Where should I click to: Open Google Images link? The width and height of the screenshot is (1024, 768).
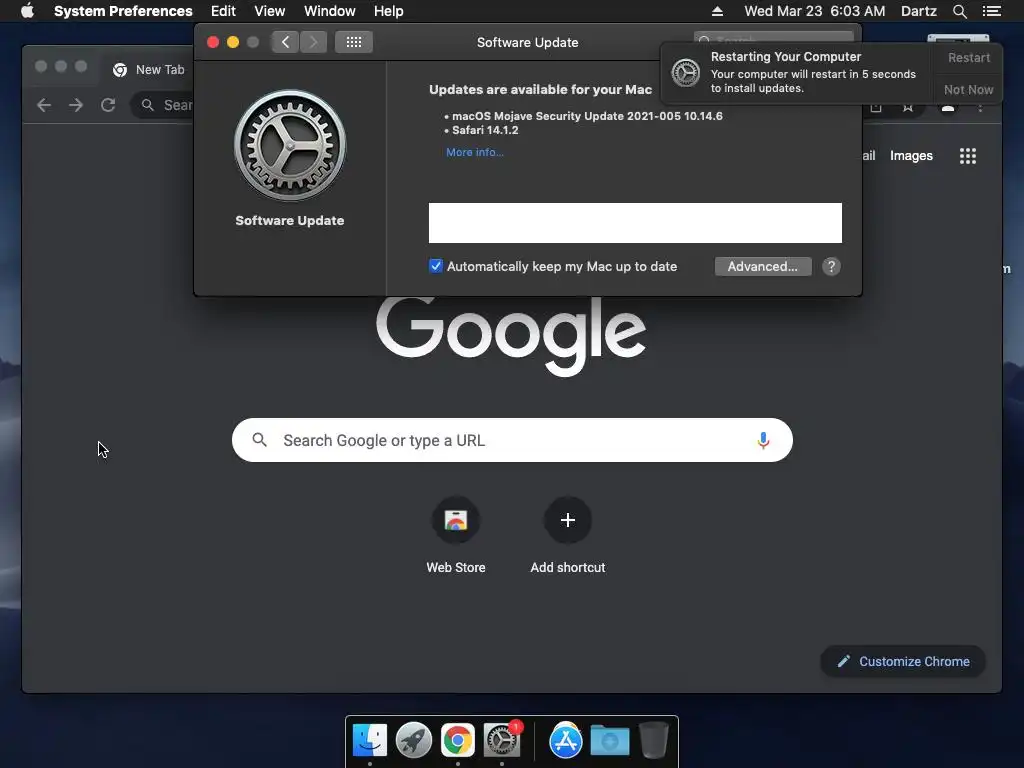point(911,155)
